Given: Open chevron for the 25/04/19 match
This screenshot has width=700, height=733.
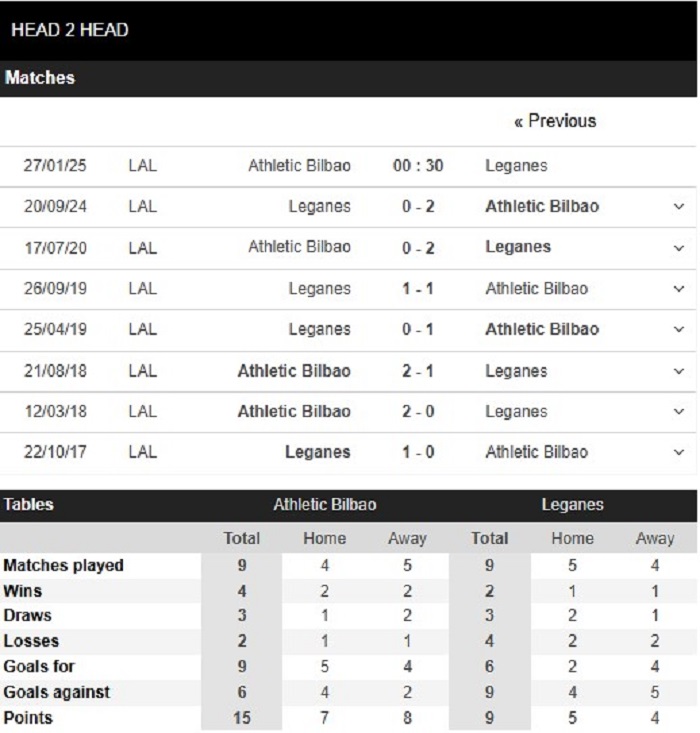Looking at the screenshot, I should pyautogui.click(x=678, y=329).
